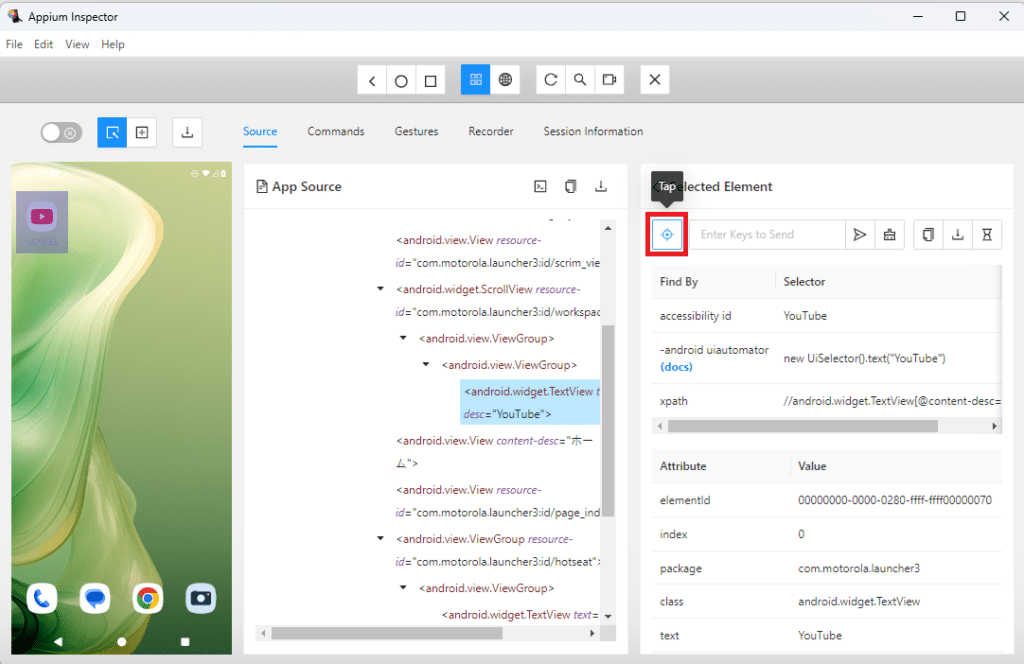
Task: Switch to Web/Hybrid App mode globe
Action: click(505, 80)
